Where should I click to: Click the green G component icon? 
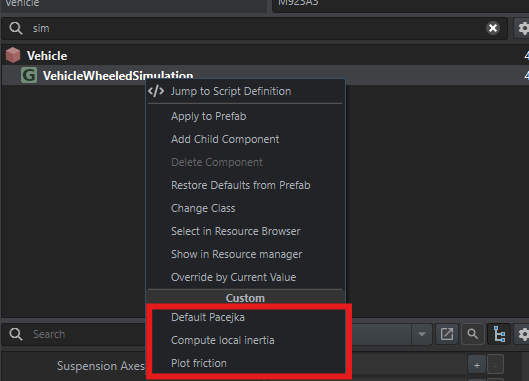29,75
